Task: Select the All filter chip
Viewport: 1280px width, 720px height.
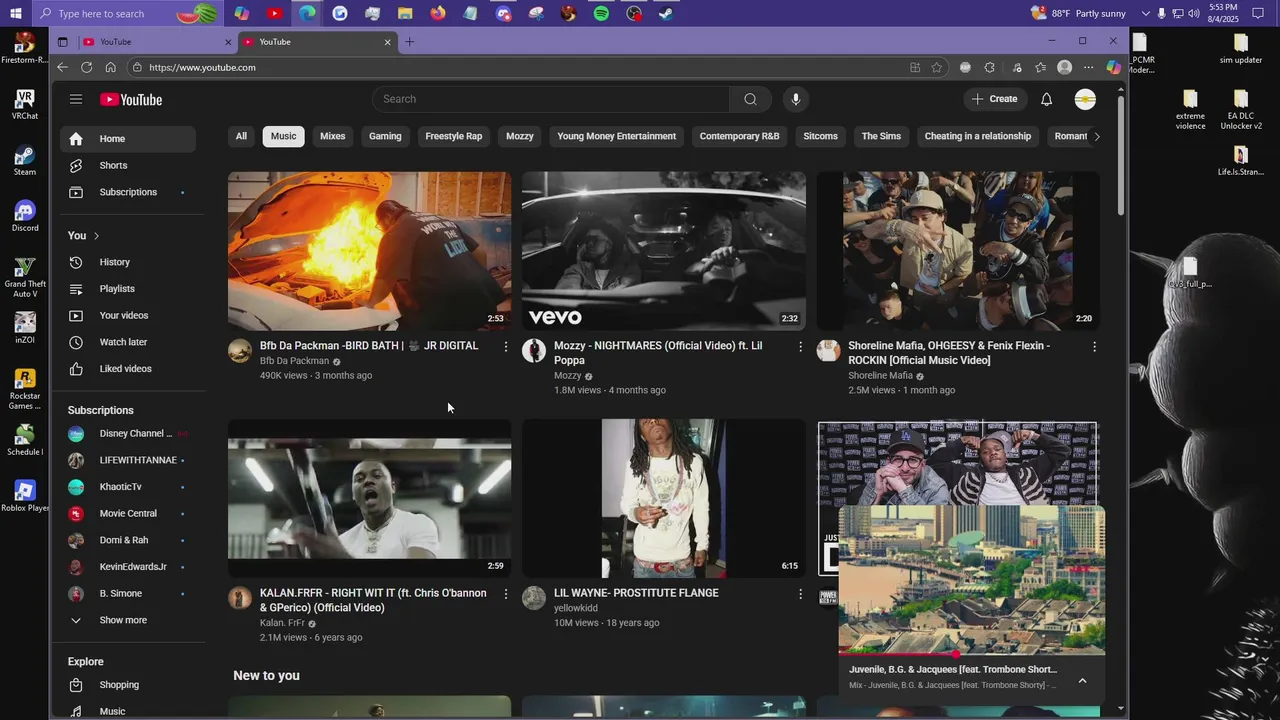Action: (241, 136)
